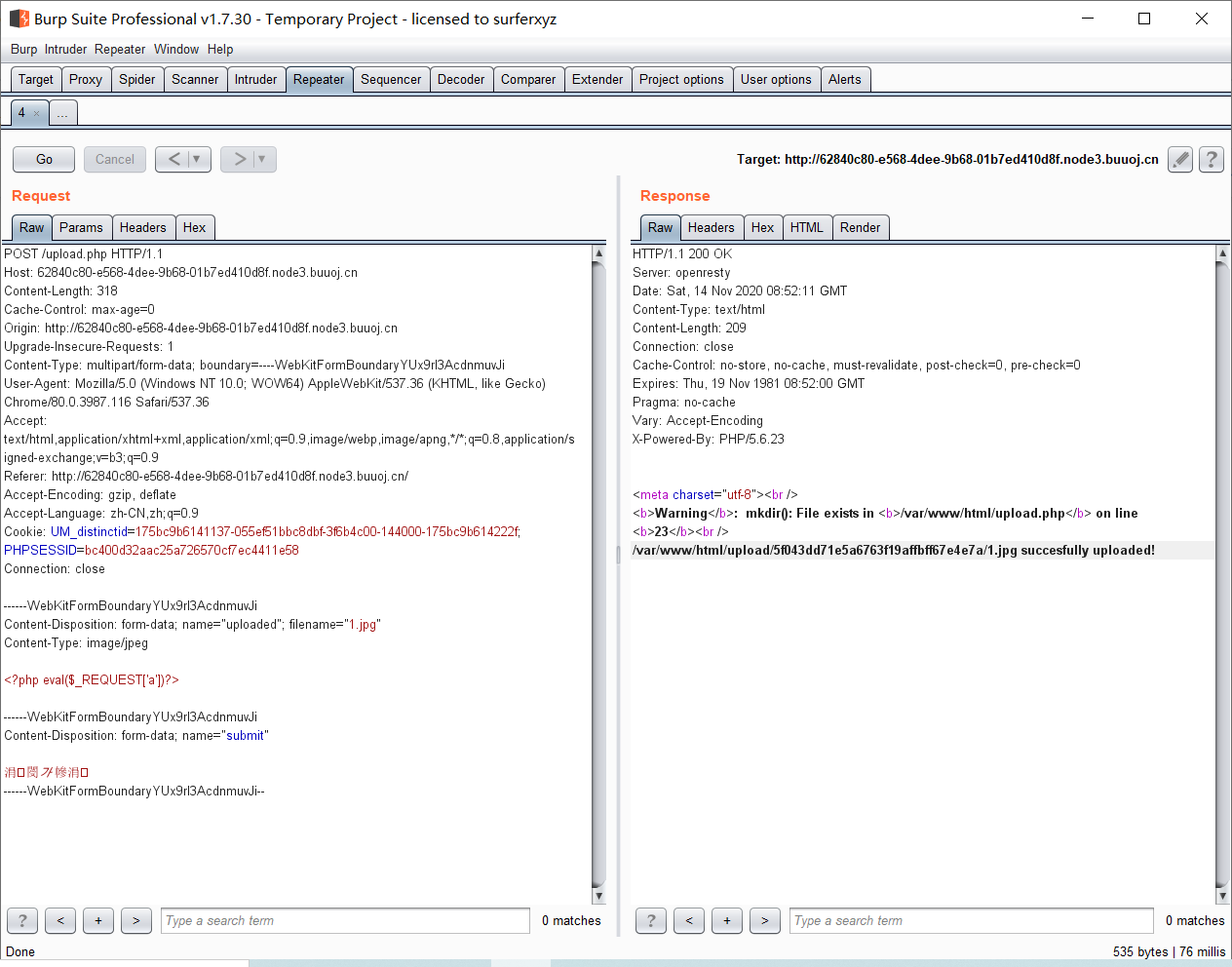Select the Request Params tab
Image resolution: width=1232 pixels, height=967 pixels.
(81, 227)
